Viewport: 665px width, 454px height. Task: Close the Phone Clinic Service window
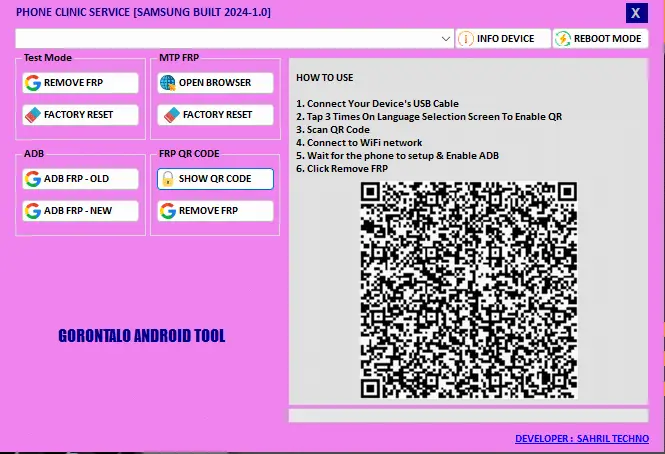pyautogui.click(x=637, y=13)
